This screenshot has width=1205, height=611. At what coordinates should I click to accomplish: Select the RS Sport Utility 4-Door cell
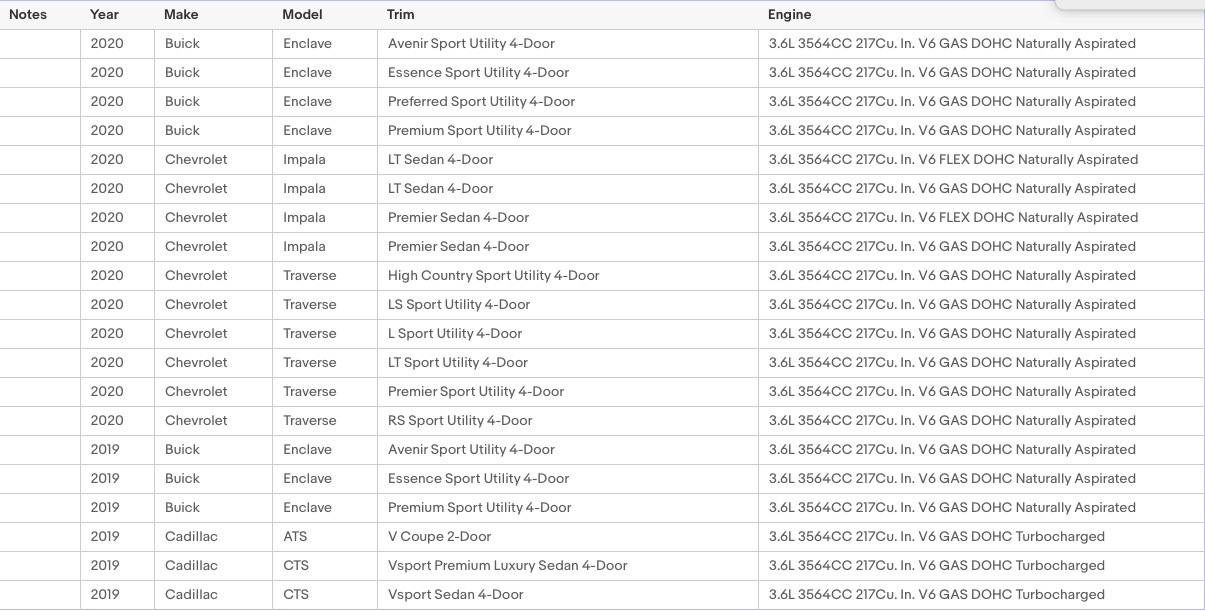pos(568,421)
